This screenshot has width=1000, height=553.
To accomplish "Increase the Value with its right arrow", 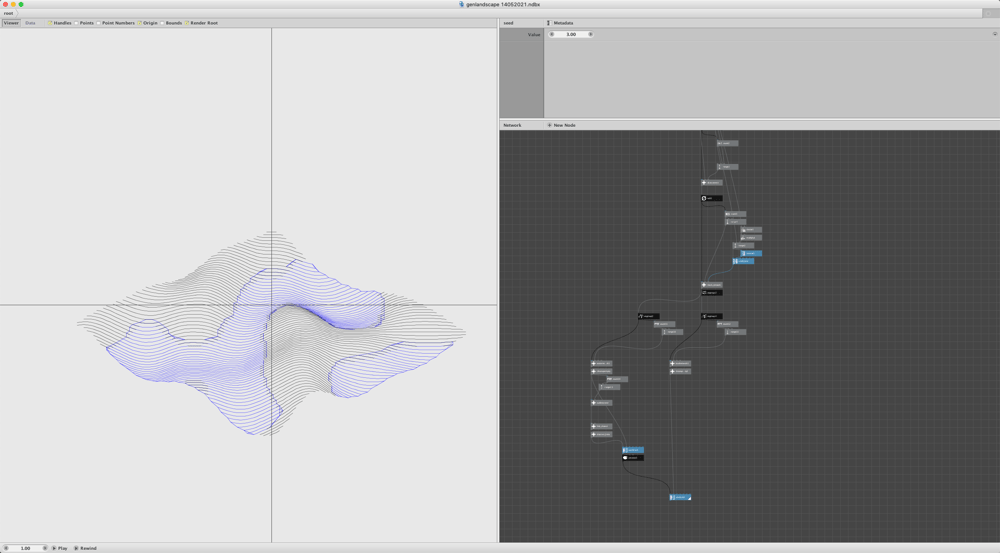I will pyautogui.click(x=591, y=34).
